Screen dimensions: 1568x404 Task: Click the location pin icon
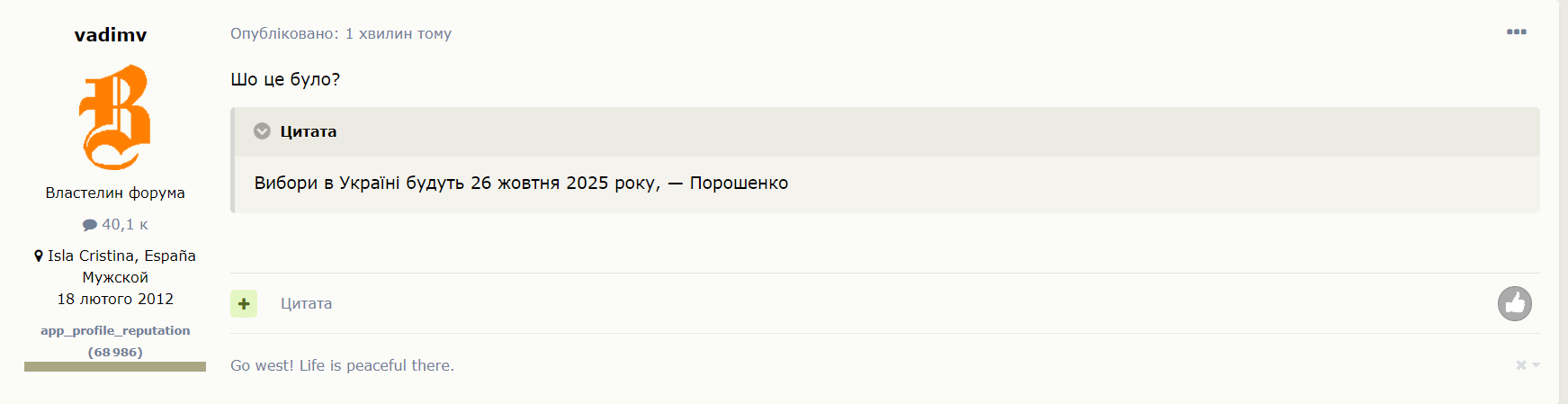[x=39, y=256]
